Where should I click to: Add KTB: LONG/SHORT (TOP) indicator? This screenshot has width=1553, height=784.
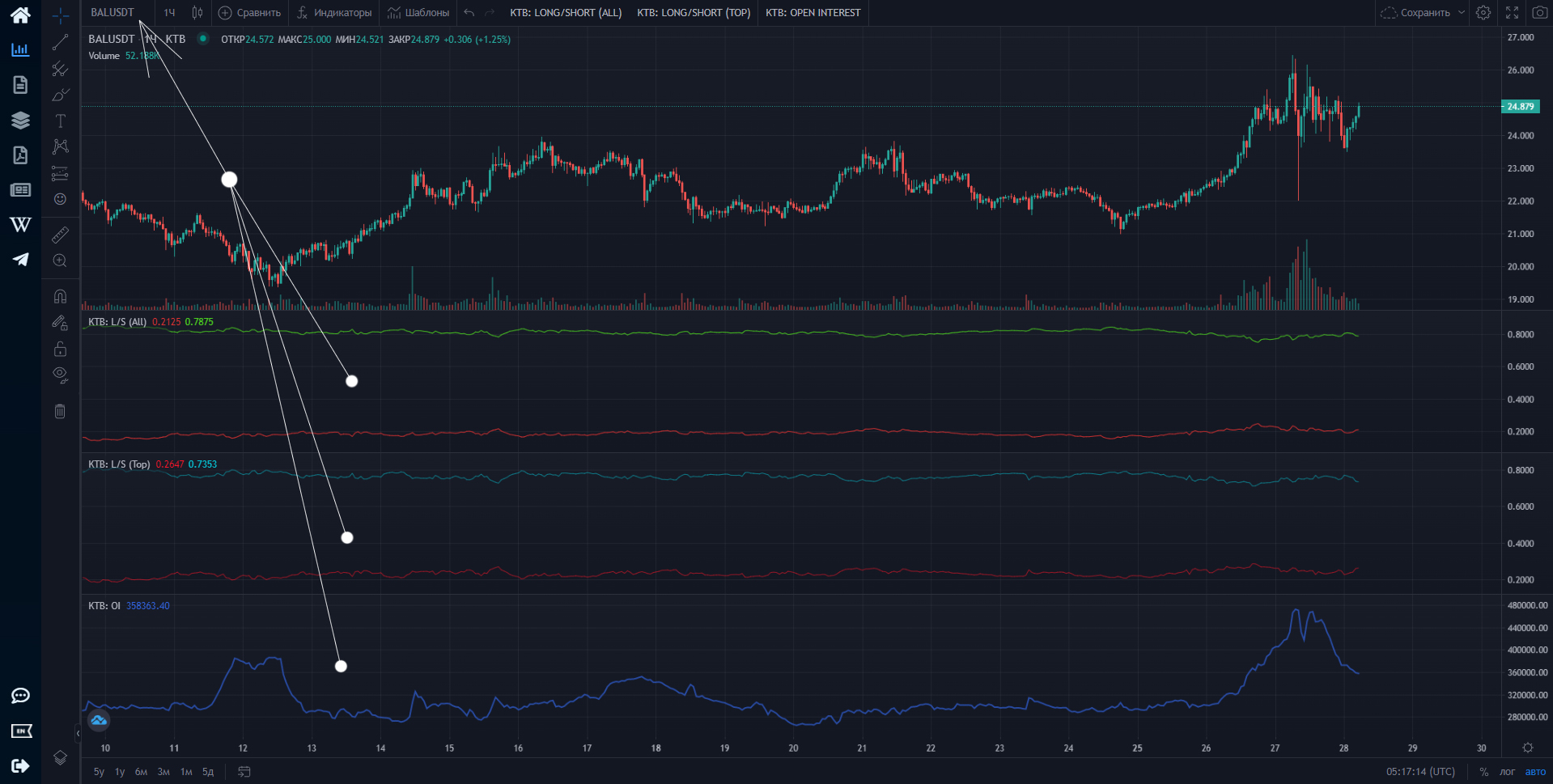click(x=694, y=13)
